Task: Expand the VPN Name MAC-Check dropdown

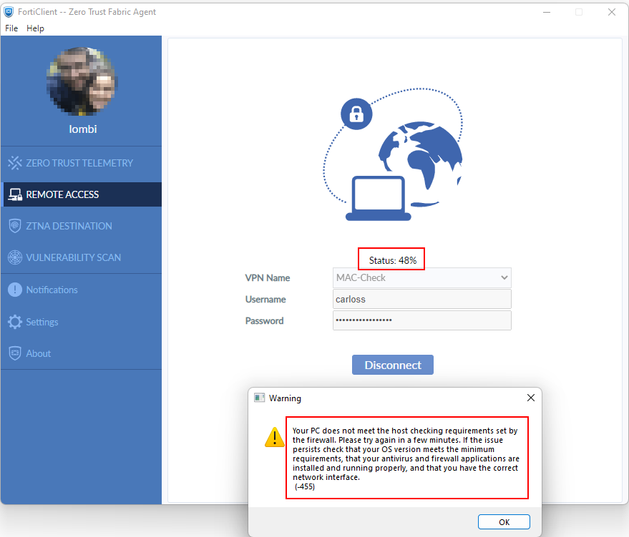Action: (422, 278)
